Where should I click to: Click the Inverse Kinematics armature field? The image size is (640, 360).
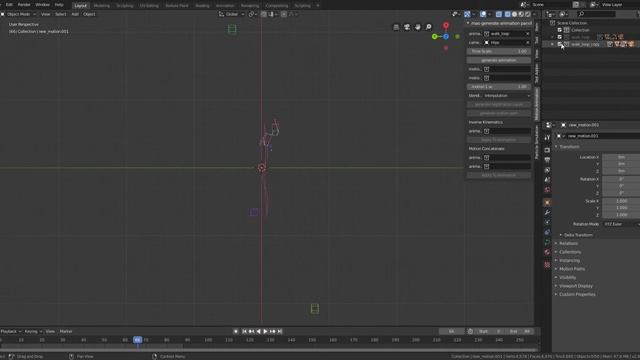507,131
